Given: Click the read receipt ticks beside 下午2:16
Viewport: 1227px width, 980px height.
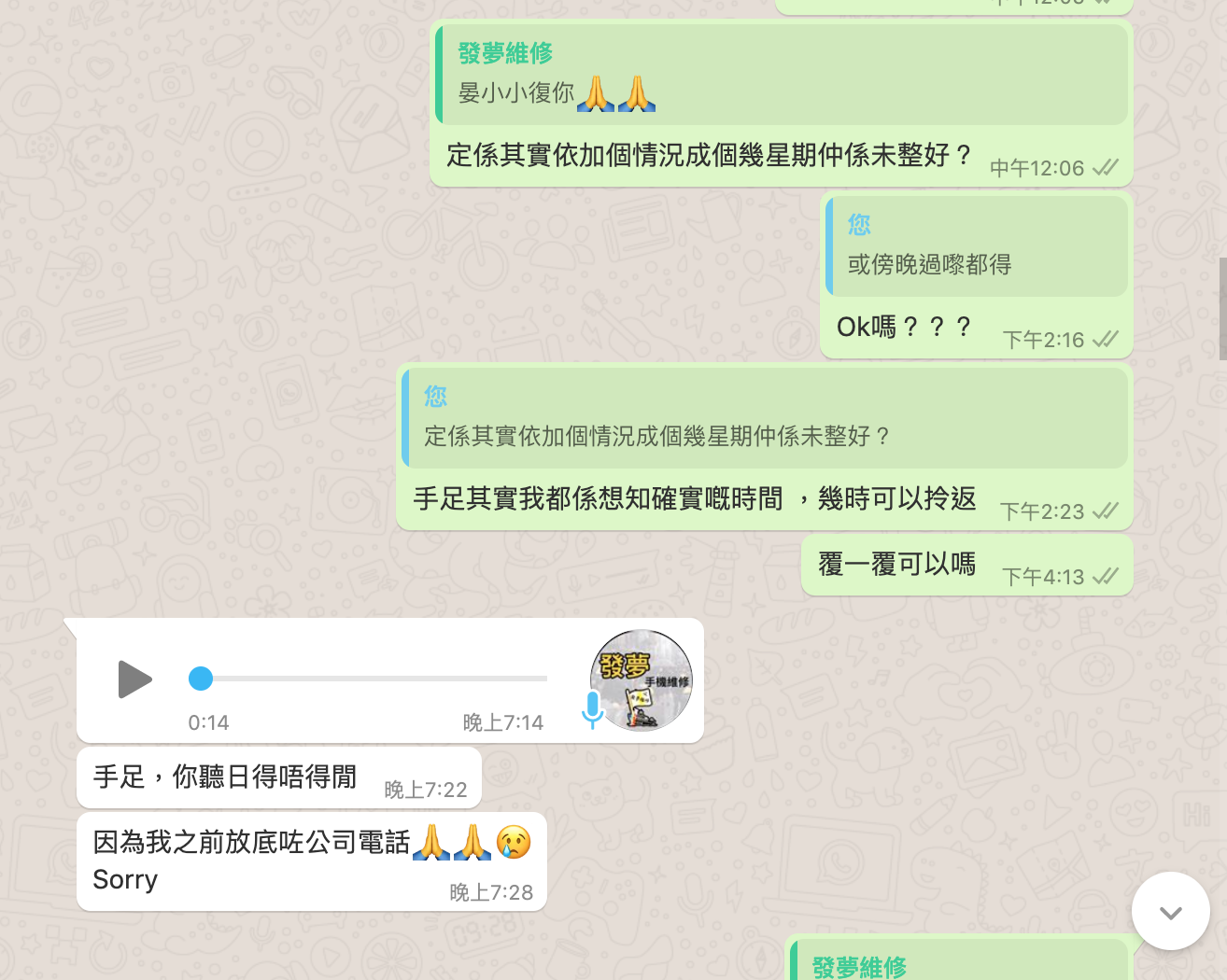Looking at the screenshot, I should click(x=1106, y=340).
